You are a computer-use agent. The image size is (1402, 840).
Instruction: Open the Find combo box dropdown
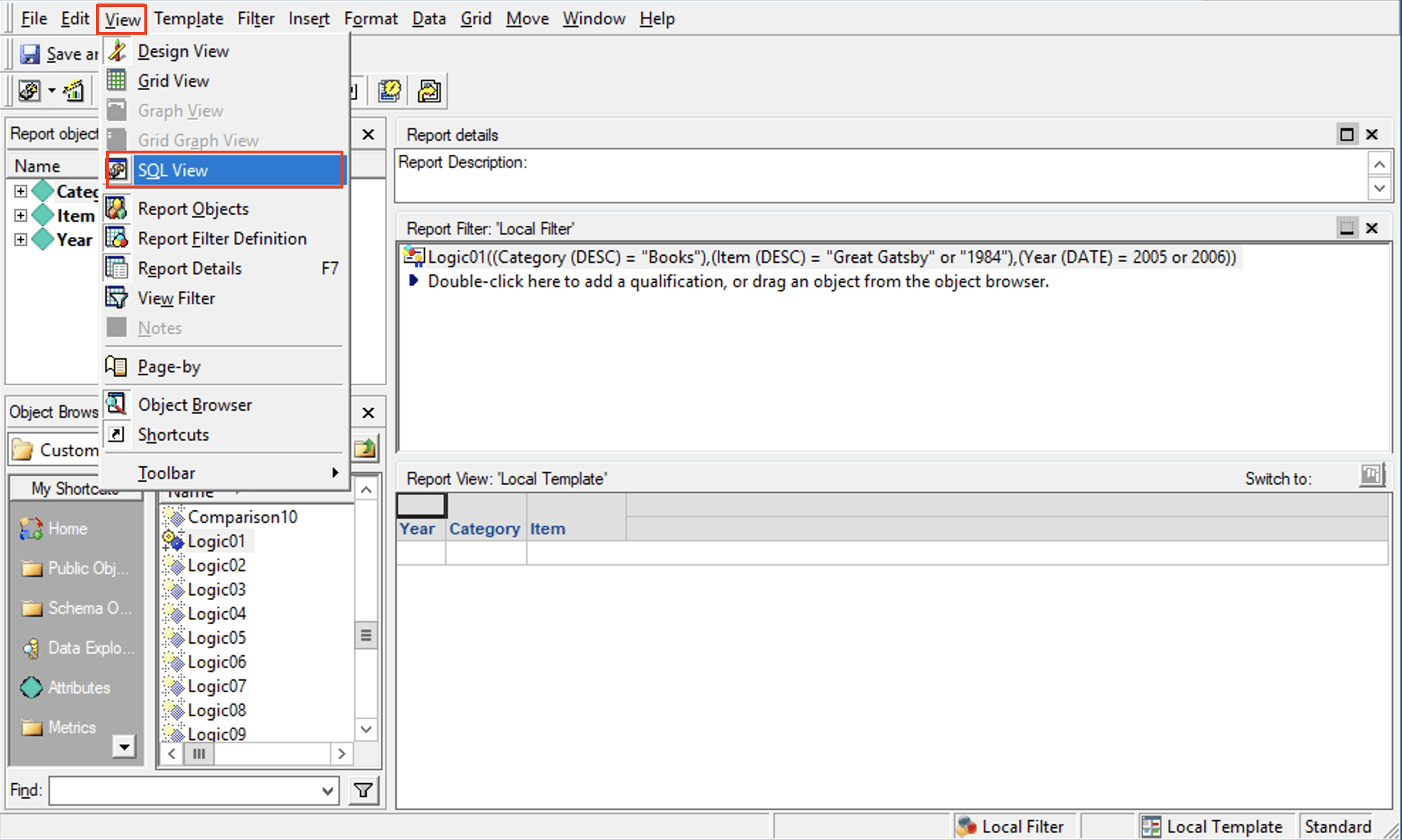[x=327, y=790]
